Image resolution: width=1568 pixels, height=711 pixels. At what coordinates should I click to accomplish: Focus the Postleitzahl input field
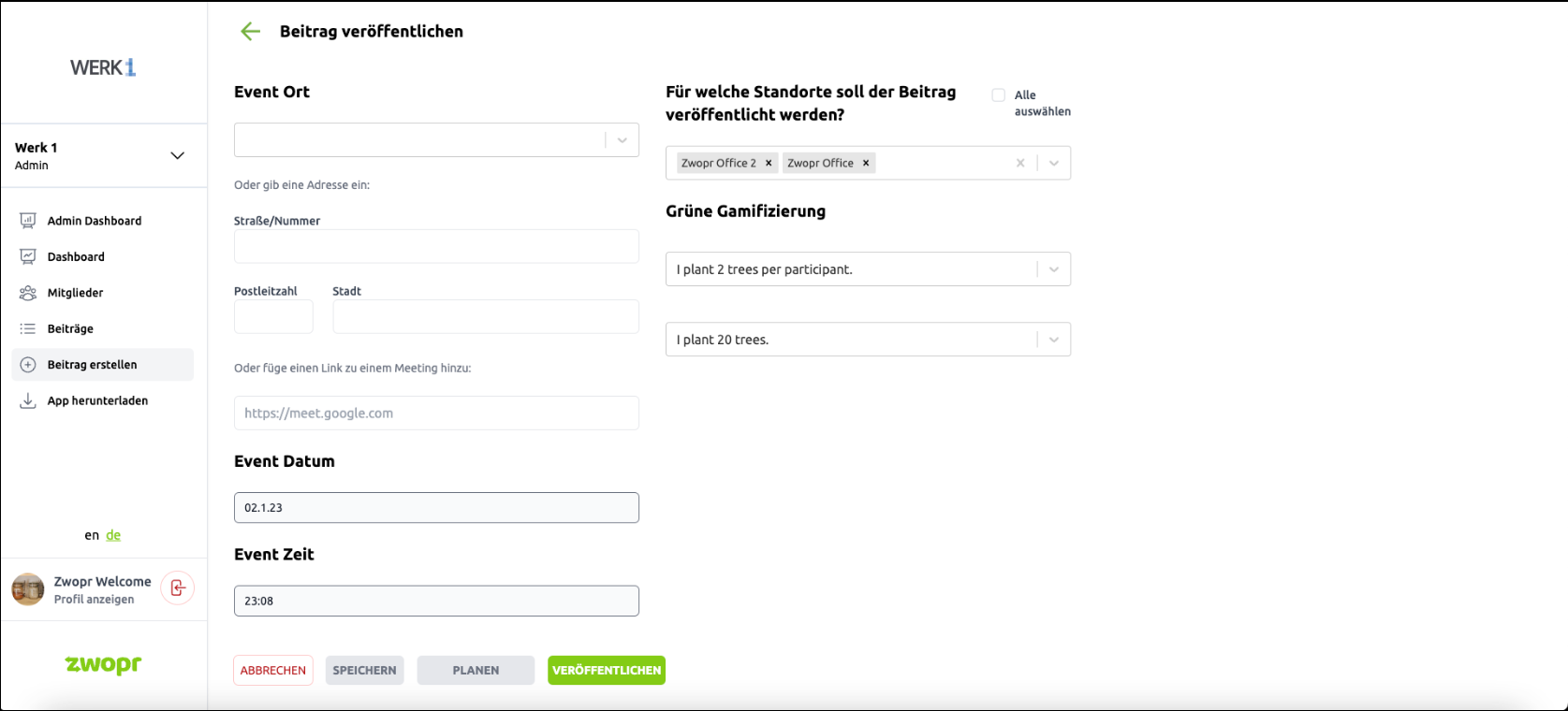[273, 316]
